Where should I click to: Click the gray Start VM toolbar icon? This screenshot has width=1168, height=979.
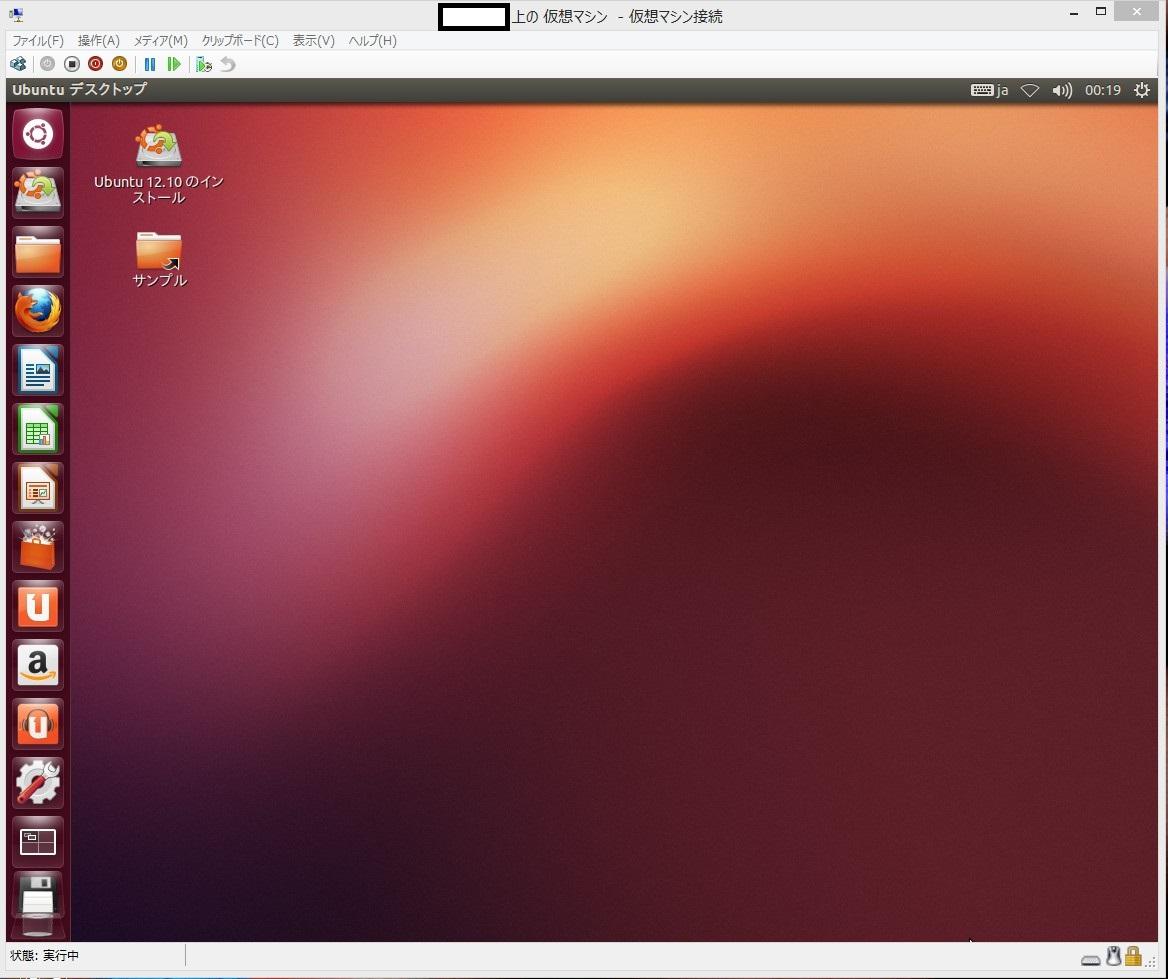pos(47,64)
